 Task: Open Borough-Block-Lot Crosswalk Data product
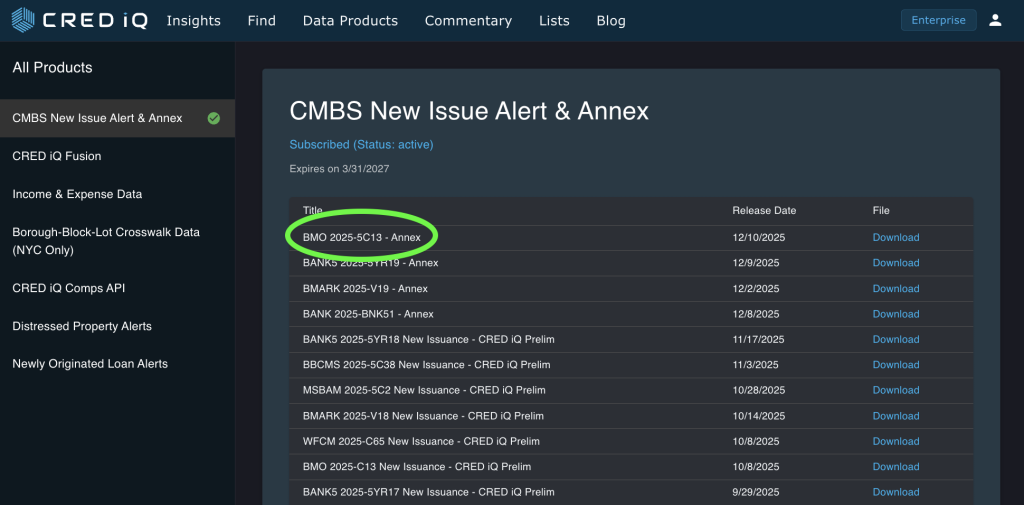106,241
